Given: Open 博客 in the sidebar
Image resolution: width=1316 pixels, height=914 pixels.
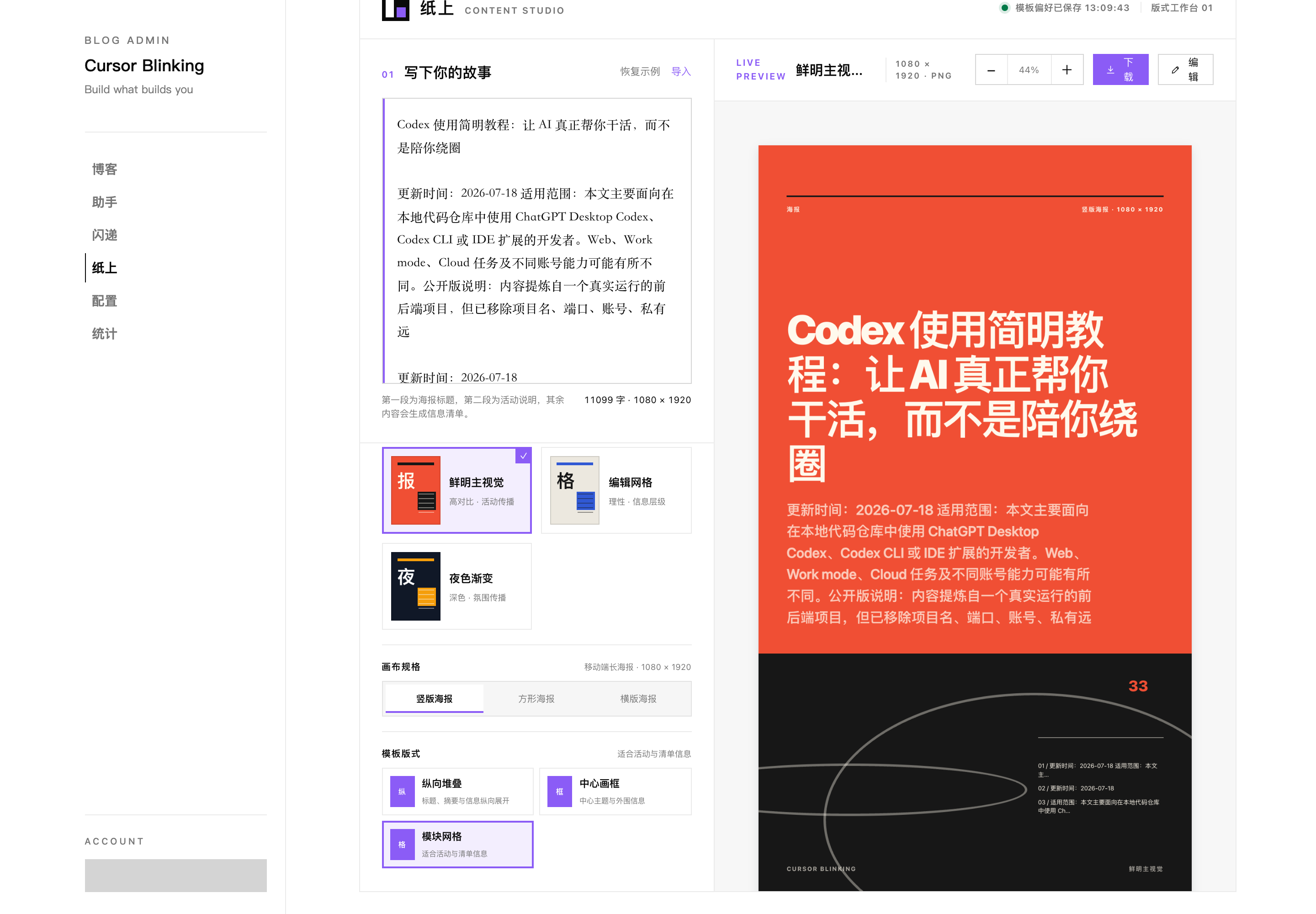Looking at the screenshot, I should click(x=104, y=170).
